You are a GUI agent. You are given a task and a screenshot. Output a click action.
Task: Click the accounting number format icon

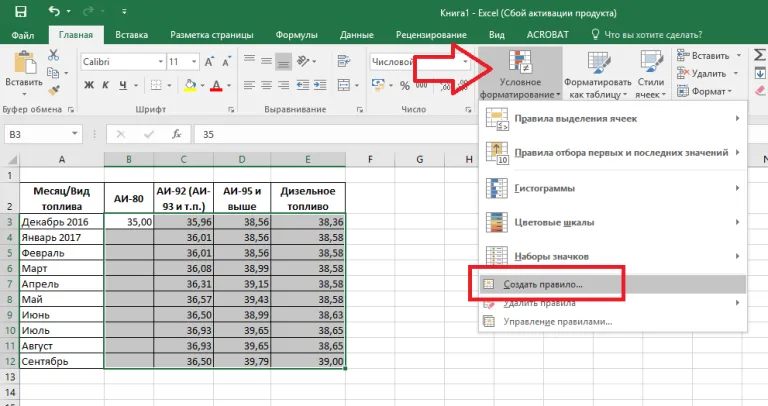[378, 85]
